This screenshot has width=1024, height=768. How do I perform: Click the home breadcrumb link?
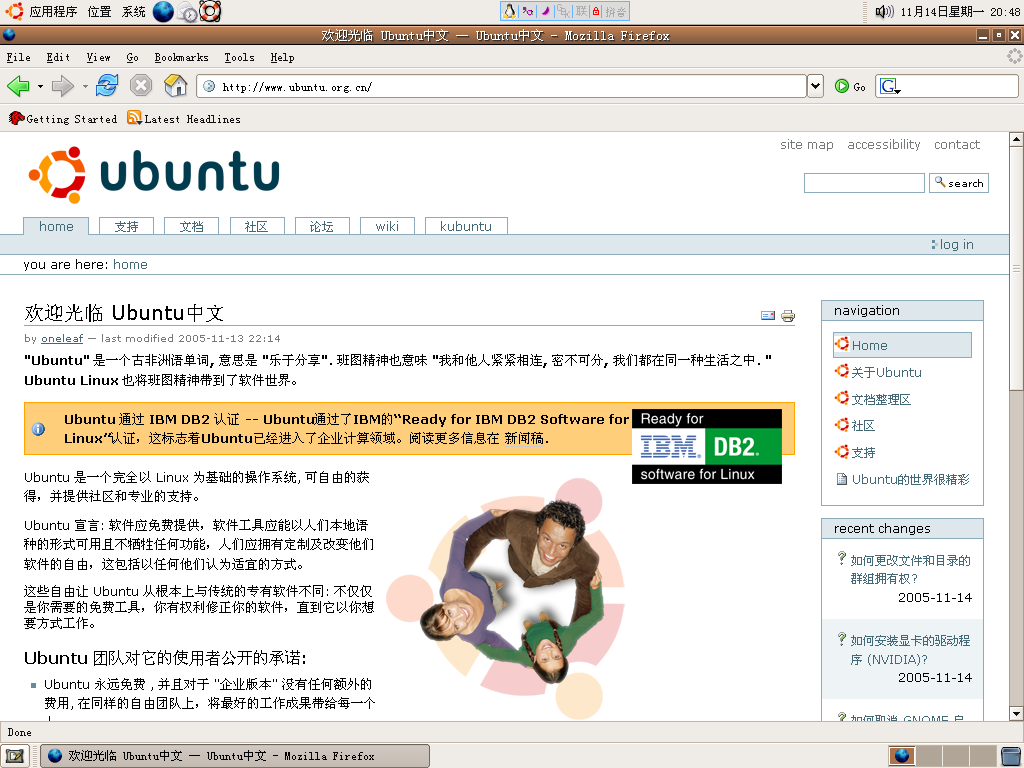[130, 264]
